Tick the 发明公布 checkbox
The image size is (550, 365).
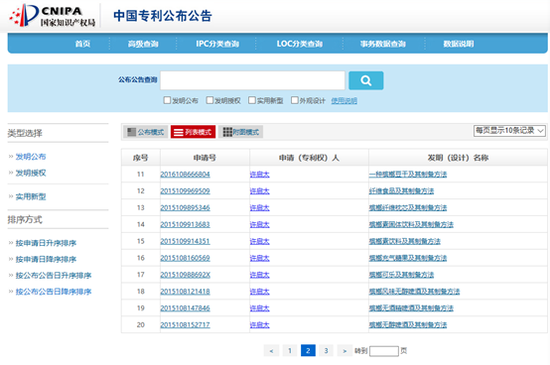167,100
